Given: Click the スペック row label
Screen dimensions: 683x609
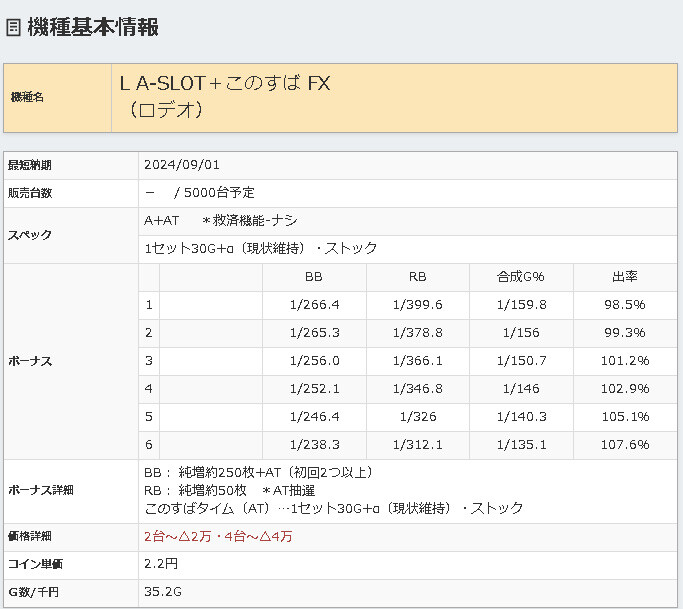Looking at the screenshot, I should (x=30, y=235).
